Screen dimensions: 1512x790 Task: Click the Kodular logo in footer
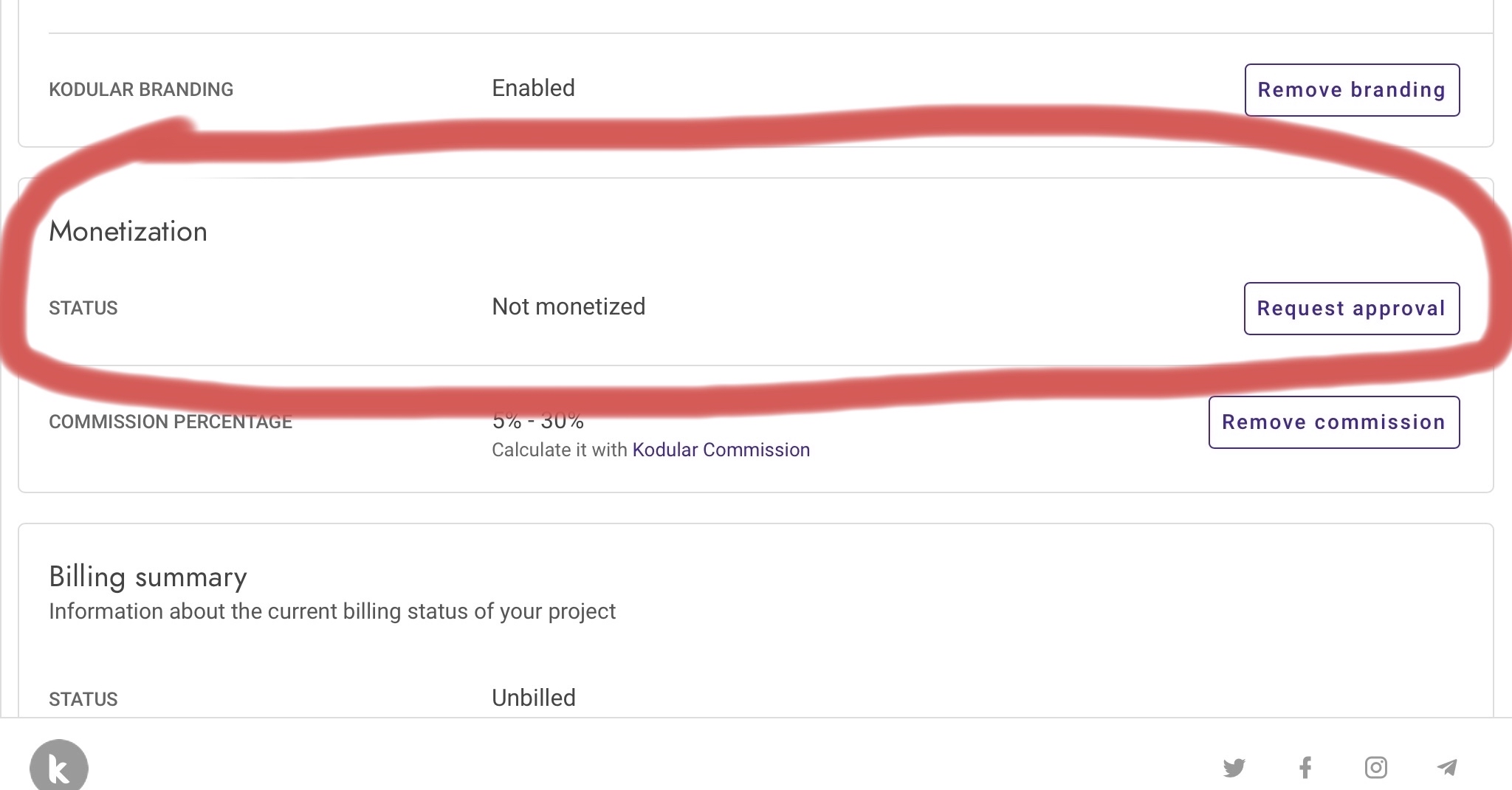tap(59, 768)
